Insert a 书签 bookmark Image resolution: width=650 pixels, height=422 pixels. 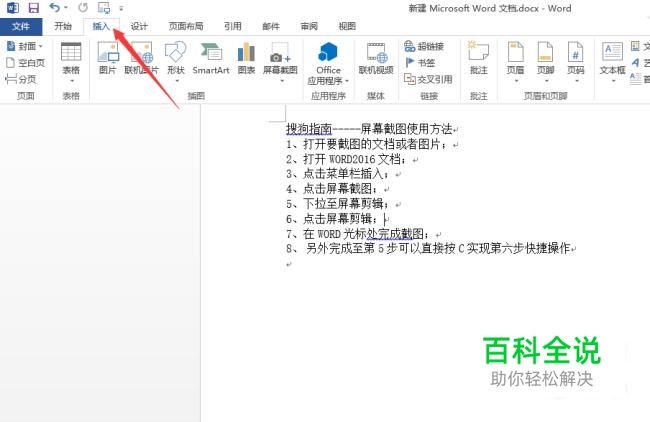420,63
